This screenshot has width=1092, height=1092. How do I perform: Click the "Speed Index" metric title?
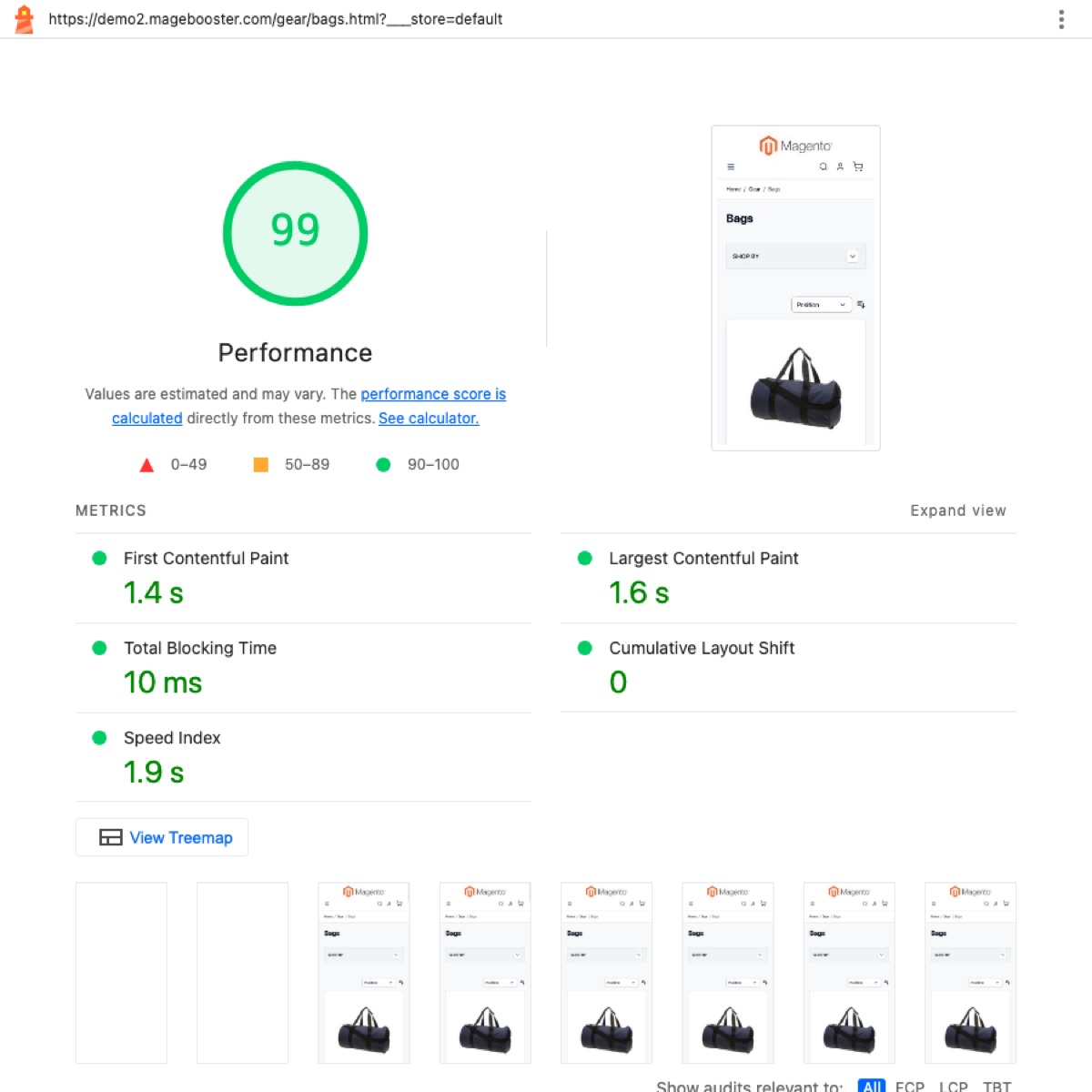tap(172, 738)
